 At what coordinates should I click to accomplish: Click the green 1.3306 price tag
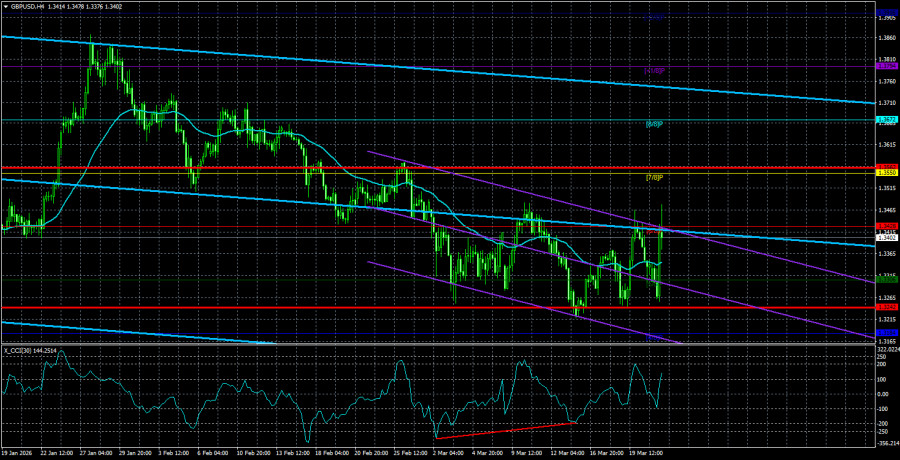886,280
